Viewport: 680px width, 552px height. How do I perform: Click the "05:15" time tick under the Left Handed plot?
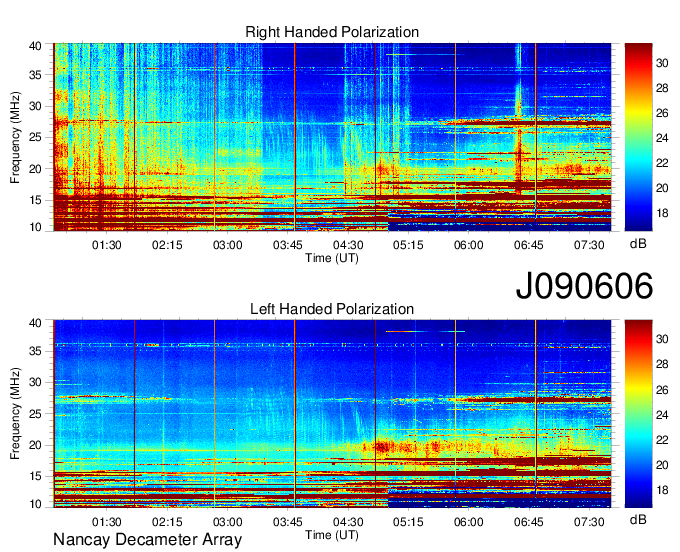(408, 522)
